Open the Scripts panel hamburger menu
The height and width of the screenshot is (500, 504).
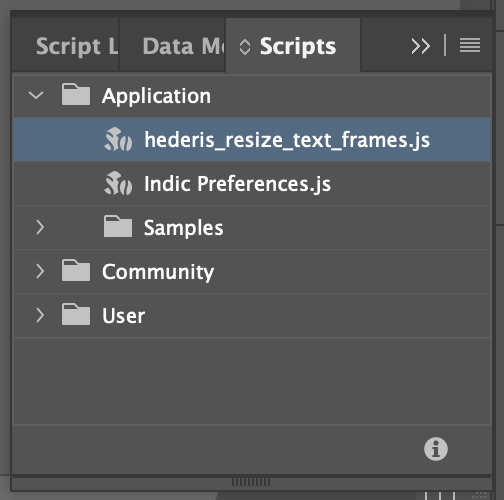coord(470,45)
